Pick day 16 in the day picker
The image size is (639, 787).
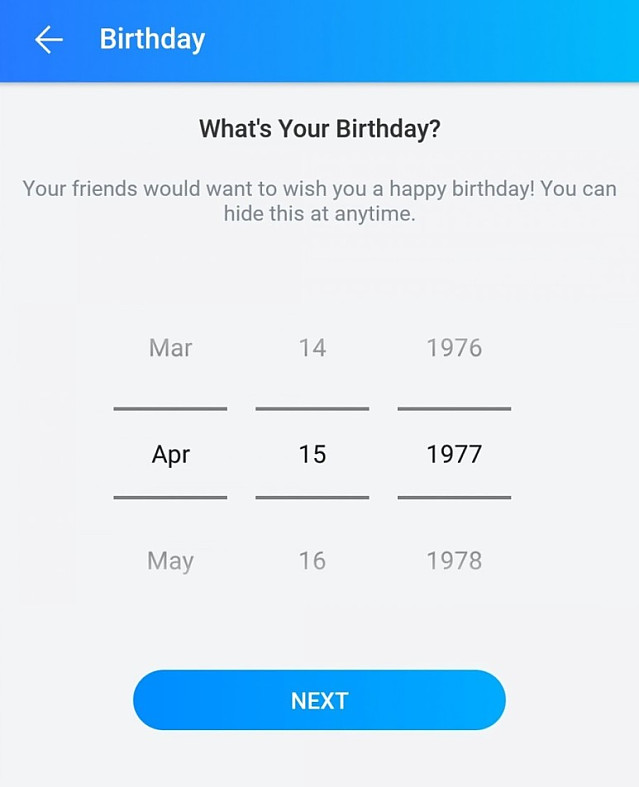click(x=312, y=561)
